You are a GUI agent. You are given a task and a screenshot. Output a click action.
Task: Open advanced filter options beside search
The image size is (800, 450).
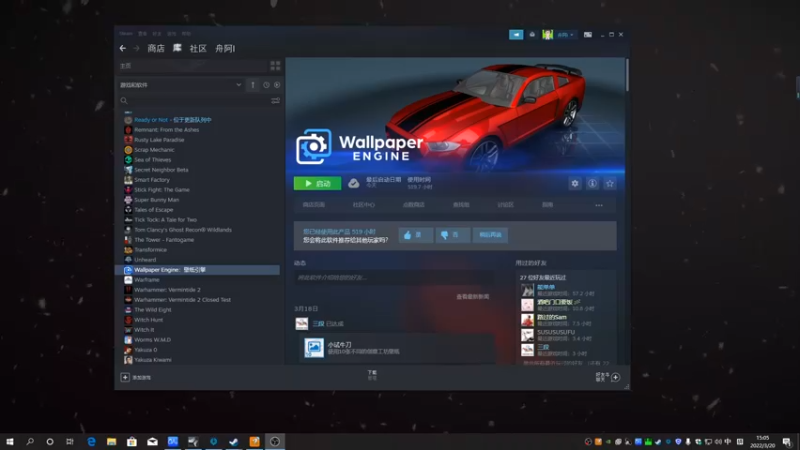point(276,101)
